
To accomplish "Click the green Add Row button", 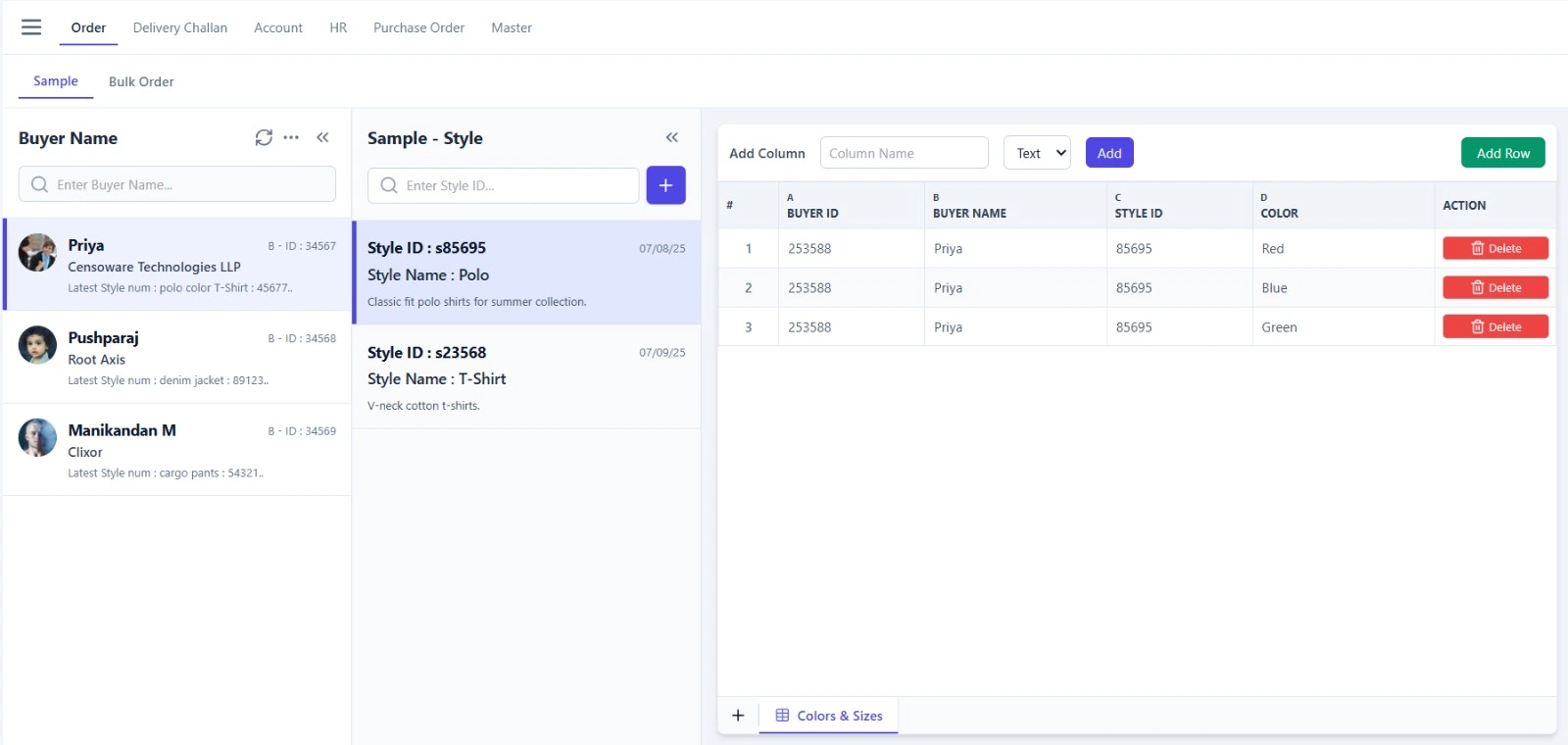I will (x=1502, y=153).
